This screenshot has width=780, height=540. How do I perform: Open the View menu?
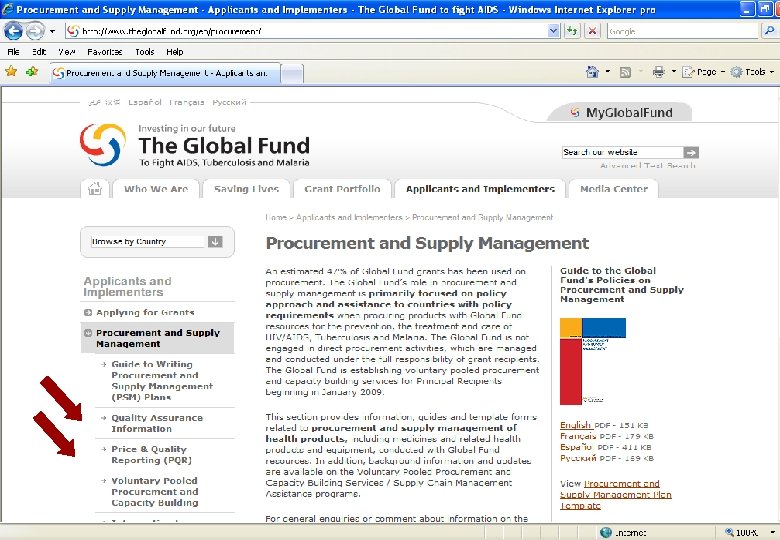click(x=66, y=52)
